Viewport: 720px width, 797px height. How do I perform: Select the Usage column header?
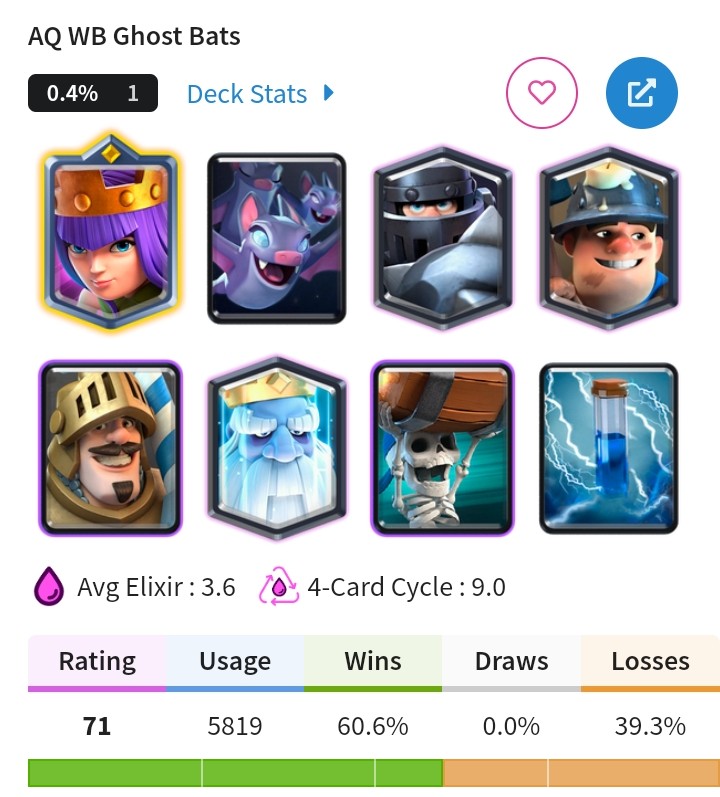[235, 663]
